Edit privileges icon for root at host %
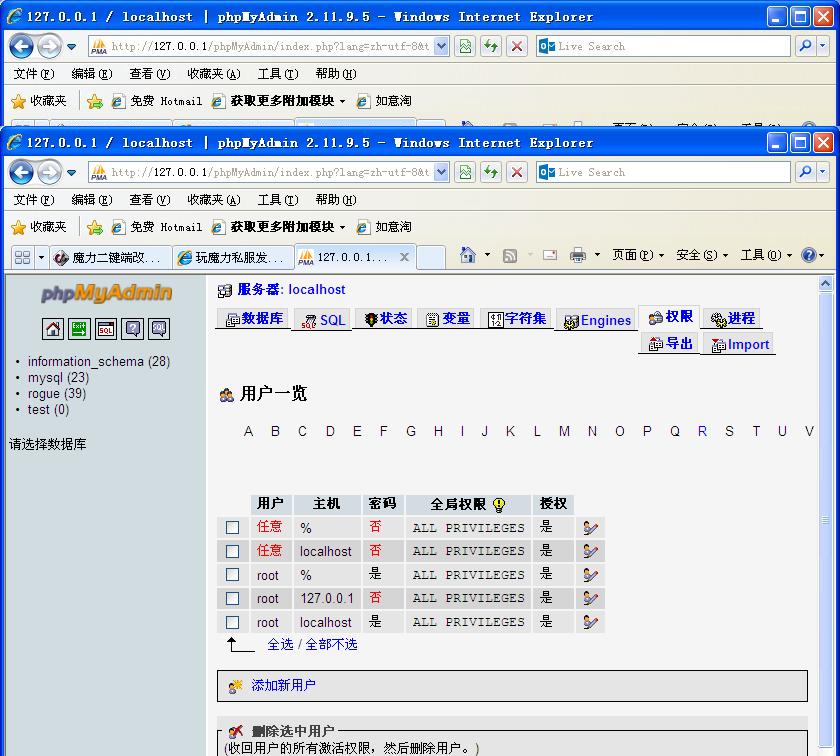Image resolution: width=840 pixels, height=756 pixels. click(x=590, y=575)
